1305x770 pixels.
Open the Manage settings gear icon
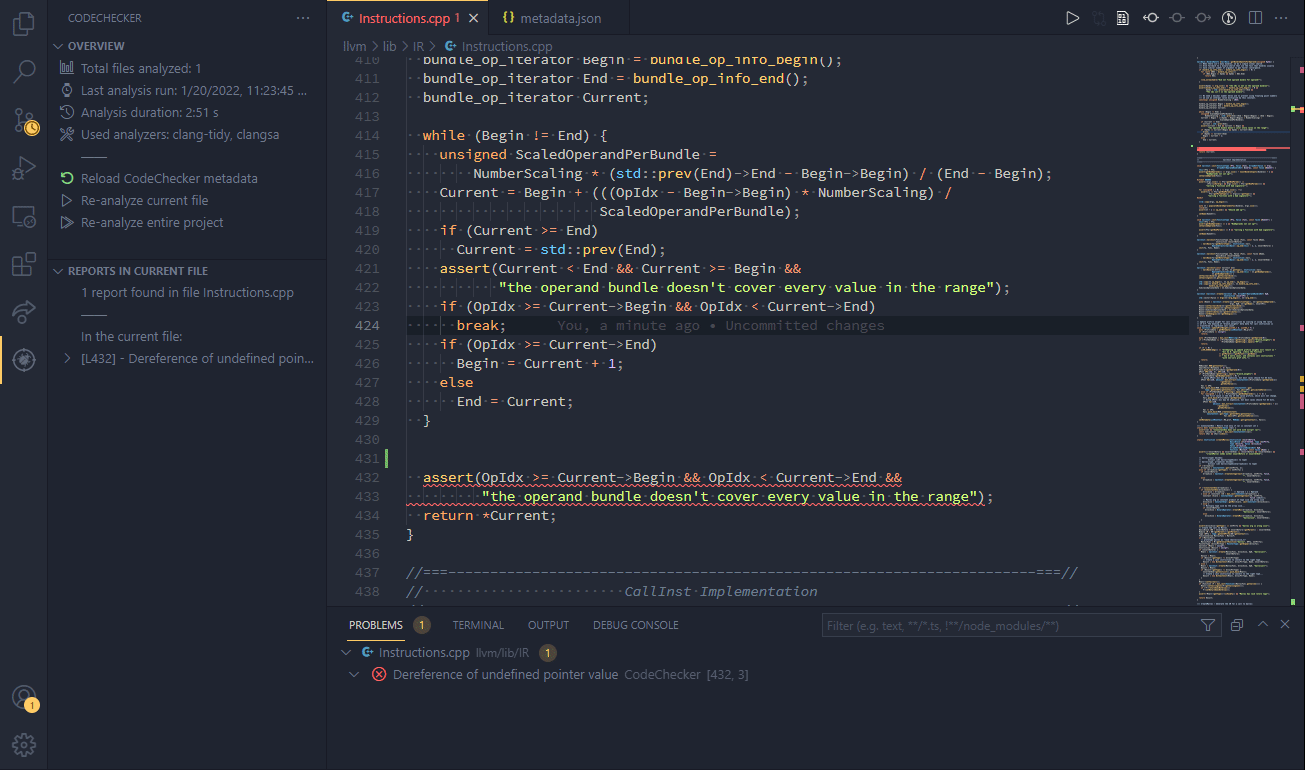pyautogui.click(x=22, y=744)
